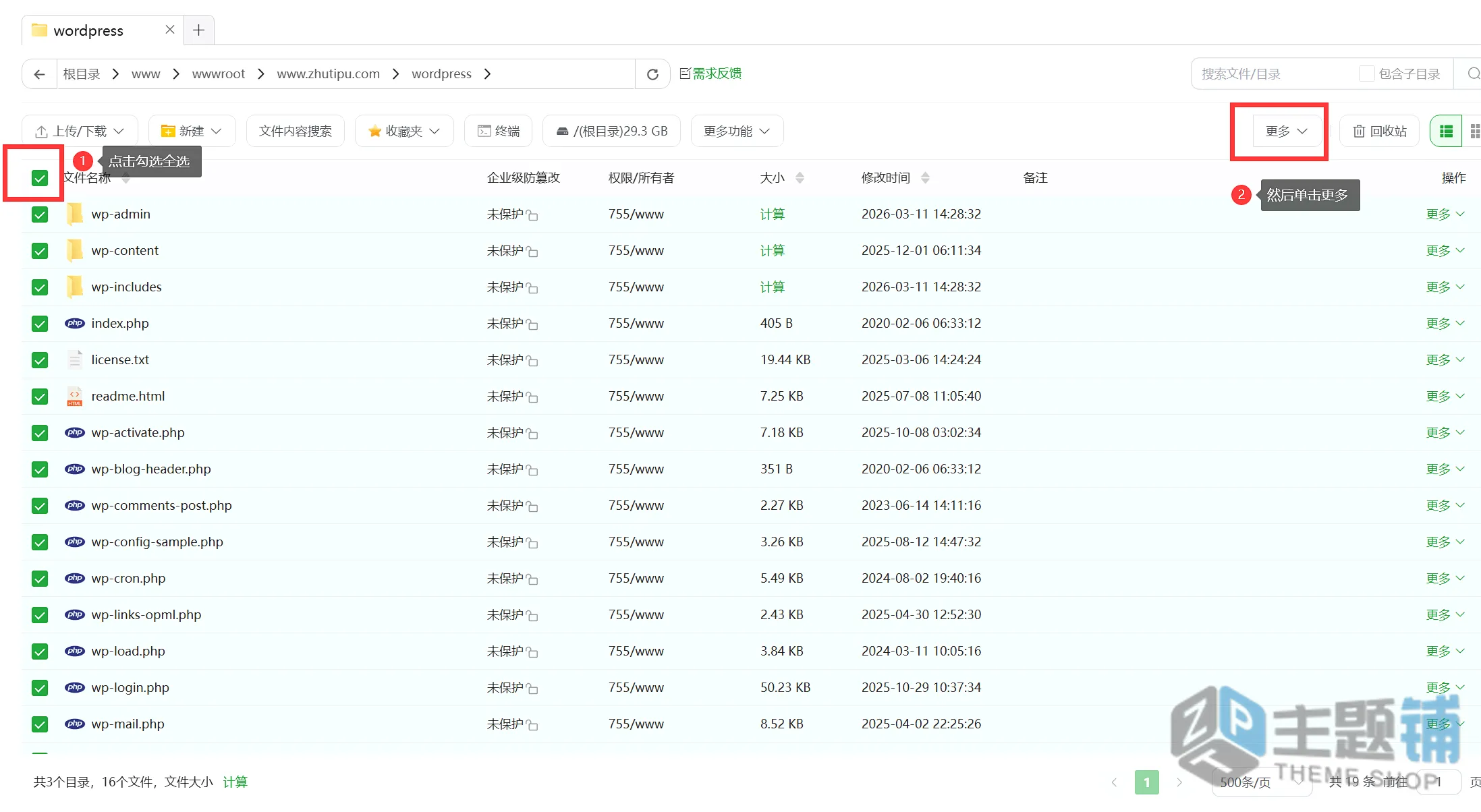Toggle lock icon for wp-load.php protection
Image resolution: width=1481 pixels, height=812 pixels.
coord(532,653)
